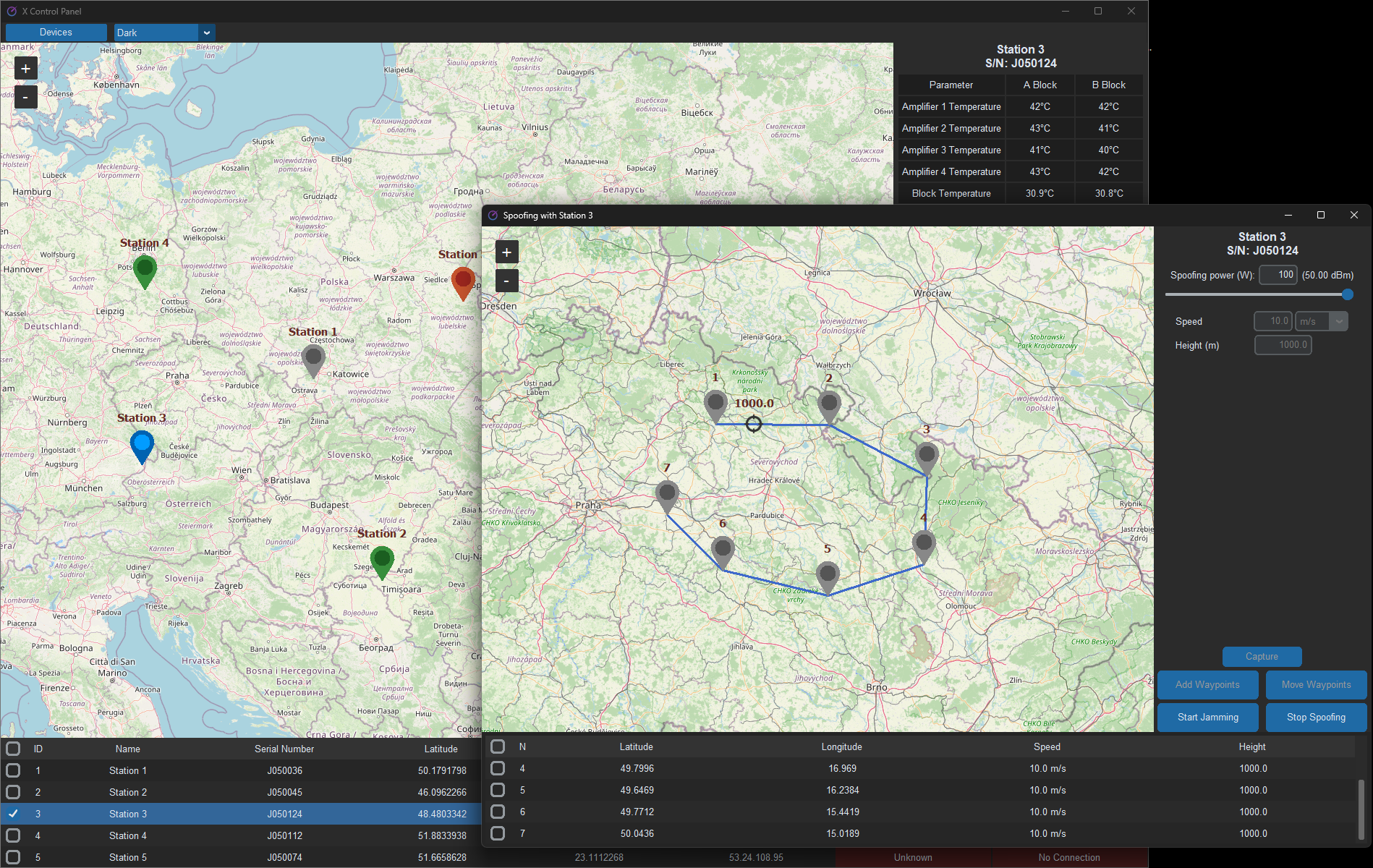Click the Speed value field
The width and height of the screenshot is (1373, 868).
click(x=1273, y=321)
